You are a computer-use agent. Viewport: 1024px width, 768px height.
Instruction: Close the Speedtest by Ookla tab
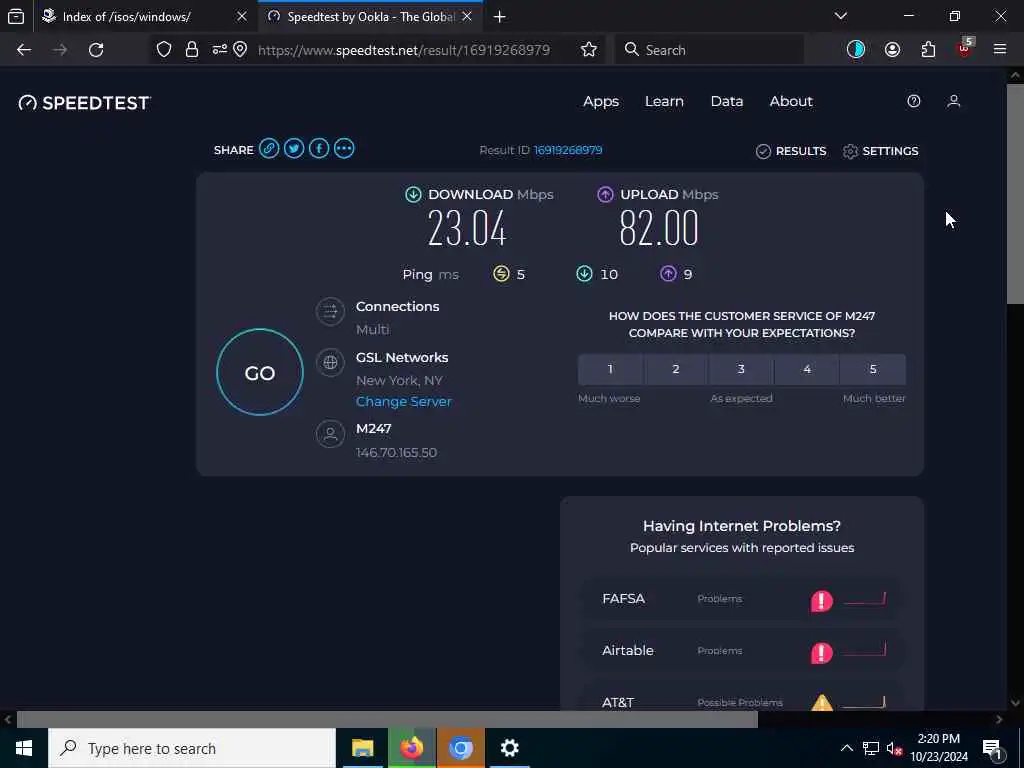coord(467,16)
